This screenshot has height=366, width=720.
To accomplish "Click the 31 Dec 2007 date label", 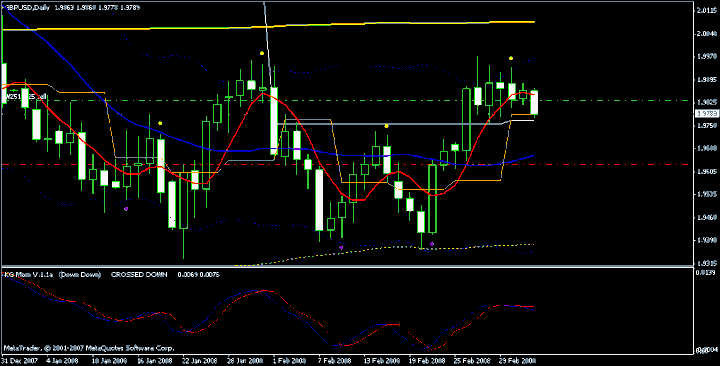I will point(19,360).
